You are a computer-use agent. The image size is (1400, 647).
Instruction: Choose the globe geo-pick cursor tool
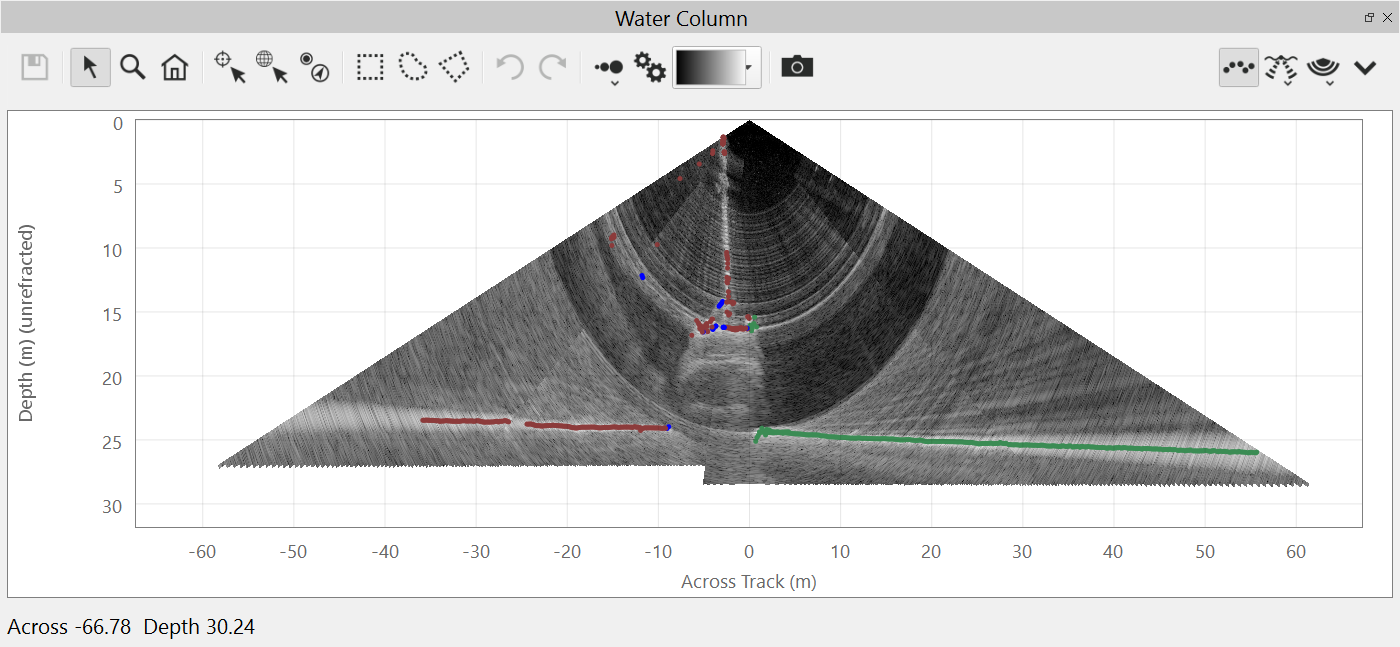pyautogui.click(x=272, y=68)
